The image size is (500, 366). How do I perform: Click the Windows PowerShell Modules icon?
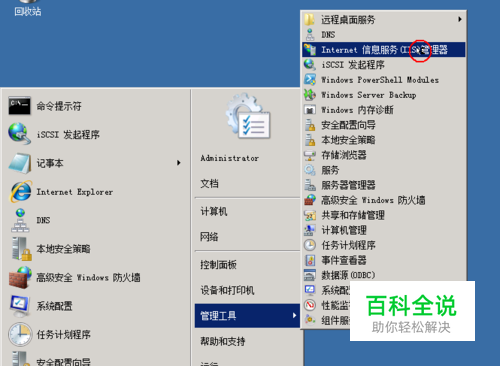pos(310,80)
